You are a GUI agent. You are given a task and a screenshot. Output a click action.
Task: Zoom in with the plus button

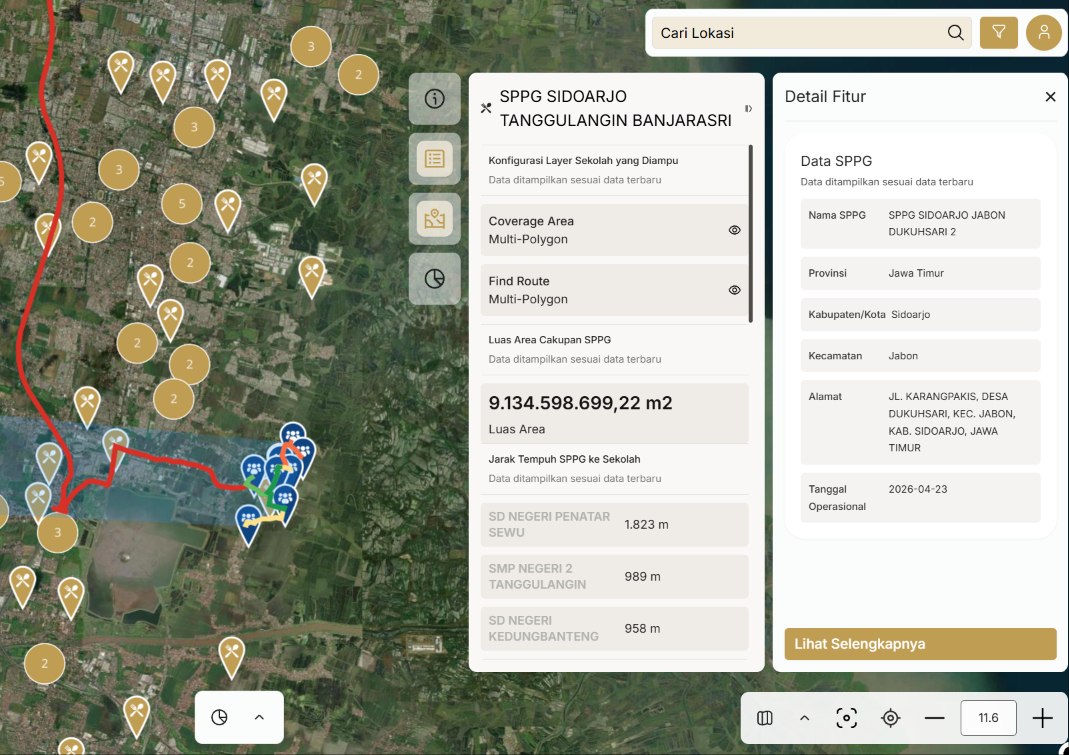1042,717
